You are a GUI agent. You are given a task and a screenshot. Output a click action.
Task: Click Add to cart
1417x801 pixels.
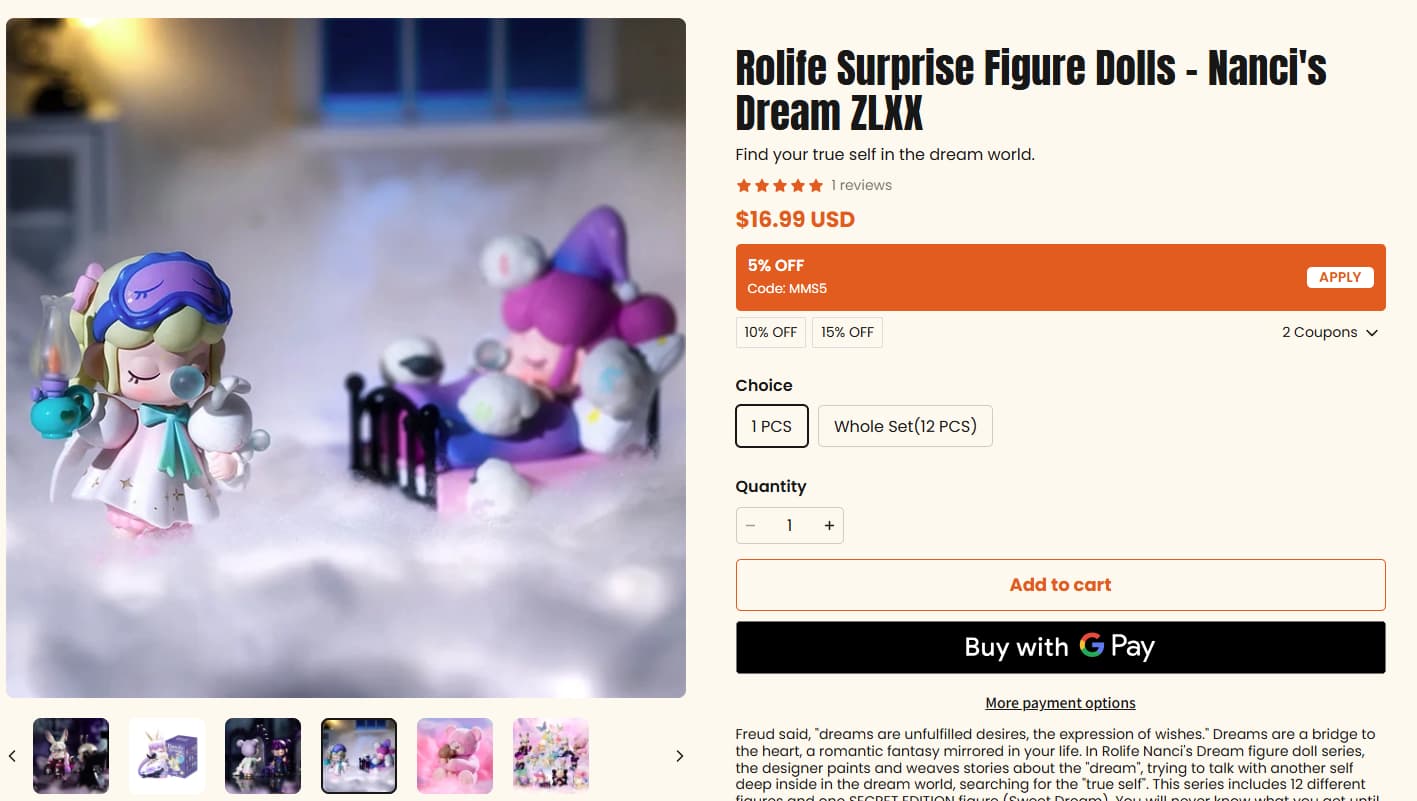(x=1060, y=585)
